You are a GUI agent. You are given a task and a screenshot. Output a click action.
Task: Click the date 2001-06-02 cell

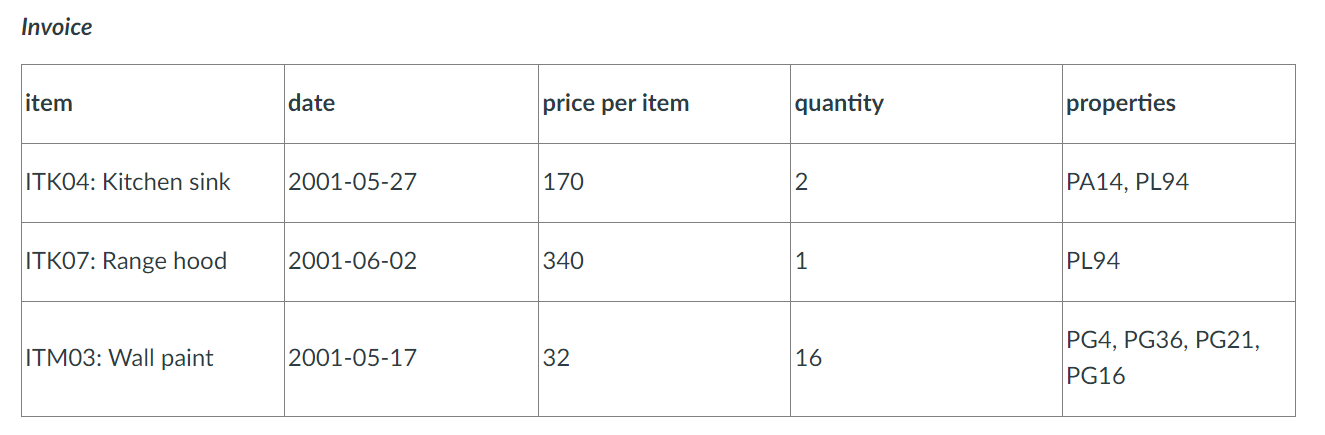(411, 262)
